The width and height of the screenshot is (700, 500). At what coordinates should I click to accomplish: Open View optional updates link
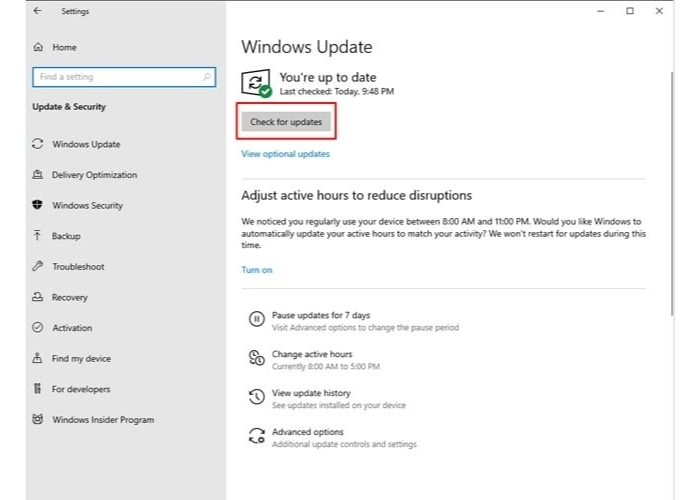285,154
